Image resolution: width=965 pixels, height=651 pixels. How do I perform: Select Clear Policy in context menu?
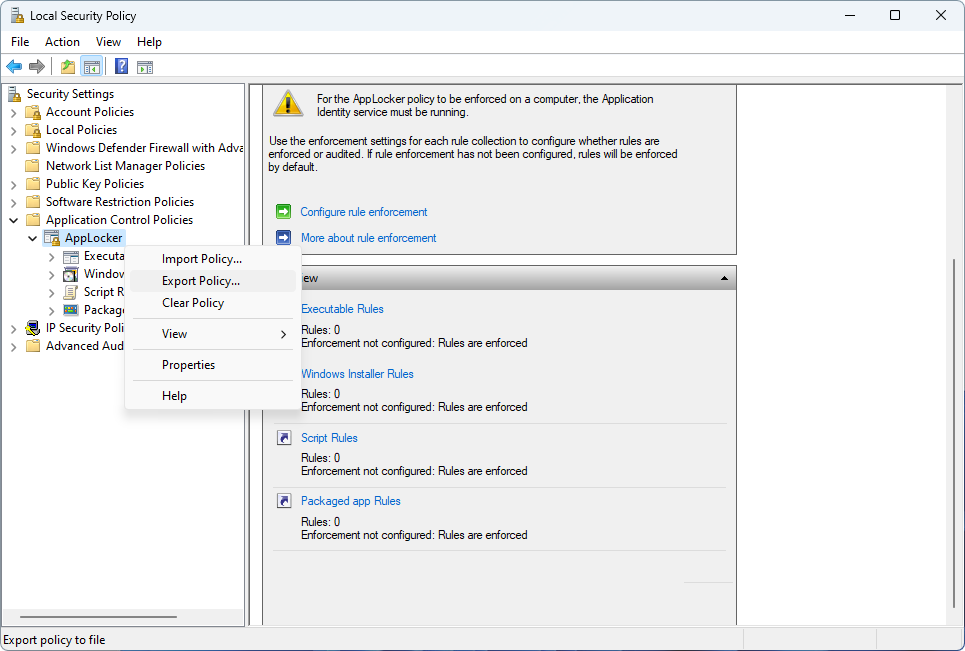193,303
